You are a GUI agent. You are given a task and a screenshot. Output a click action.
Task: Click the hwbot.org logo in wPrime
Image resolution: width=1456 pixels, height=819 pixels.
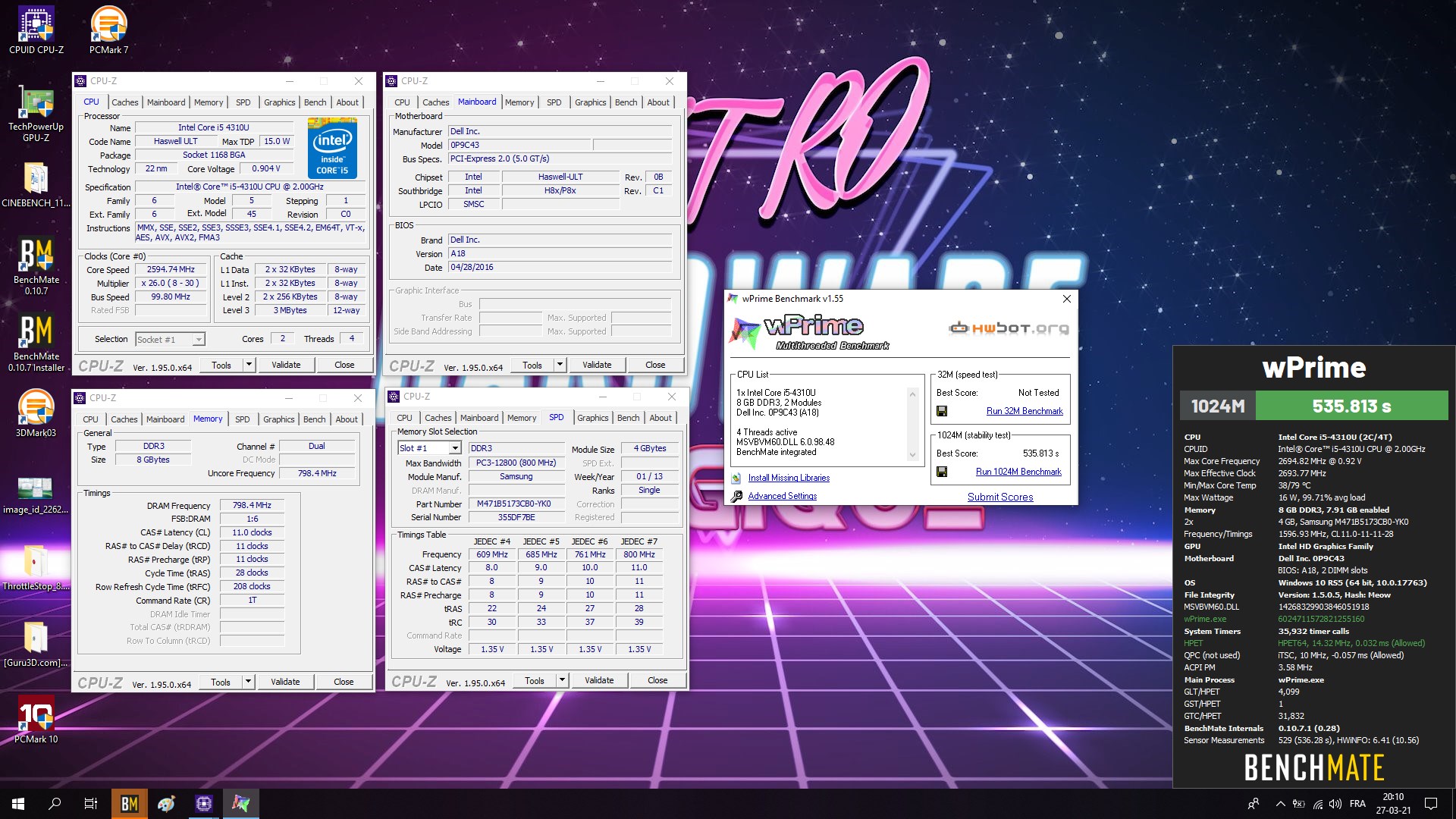pos(1009,328)
